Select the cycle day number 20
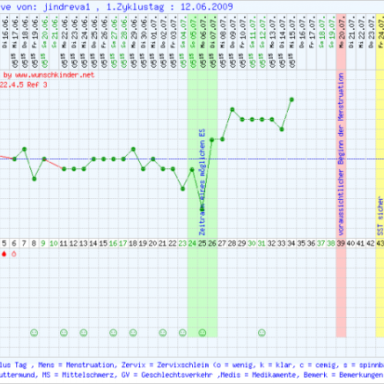384x384 pixels. (x=153, y=244)
